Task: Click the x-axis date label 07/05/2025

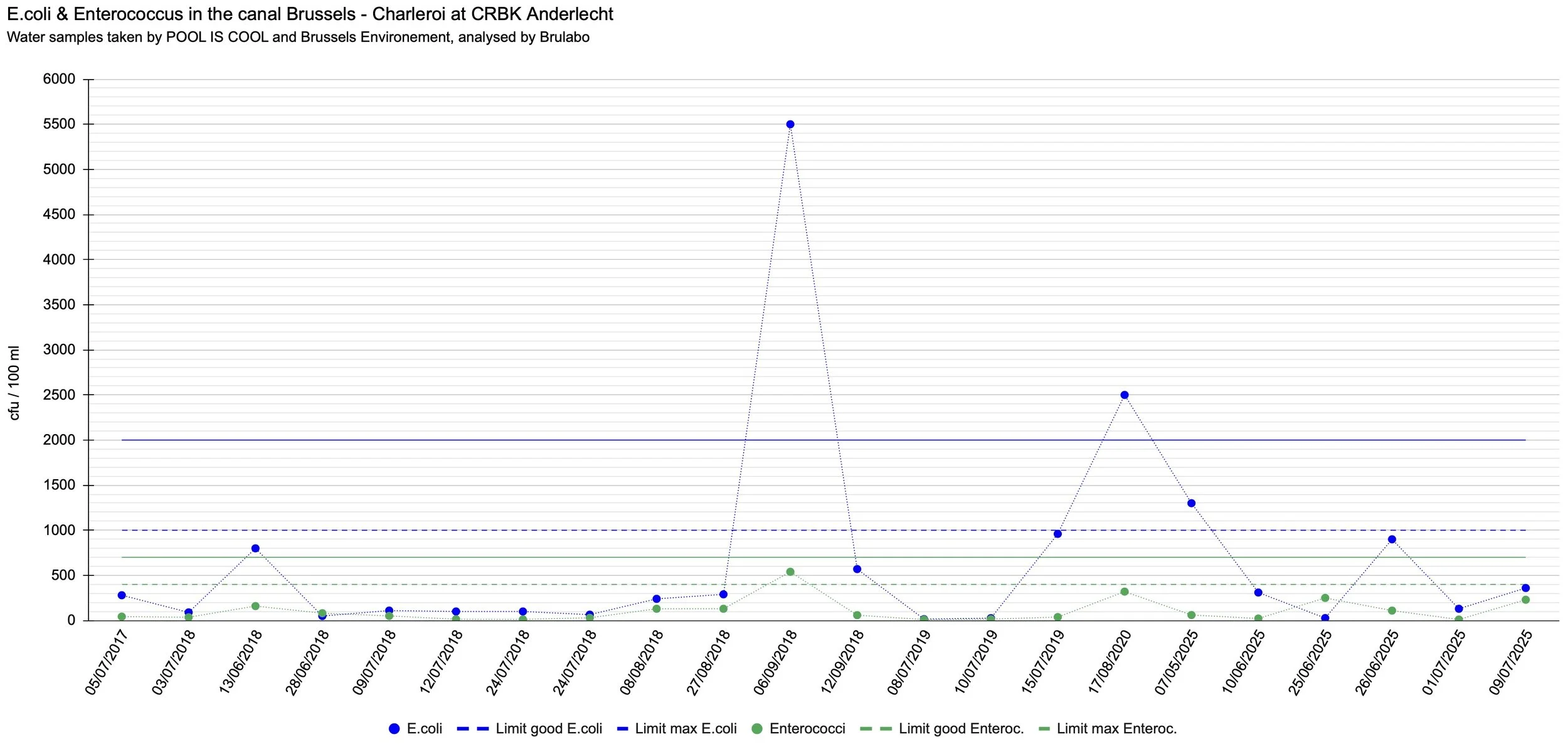Action: click(1176, 662)
